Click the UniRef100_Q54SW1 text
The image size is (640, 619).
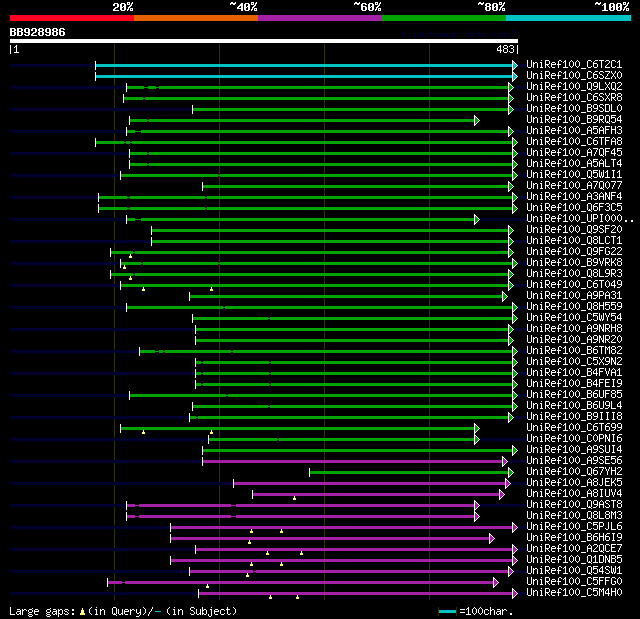[574, 571]
